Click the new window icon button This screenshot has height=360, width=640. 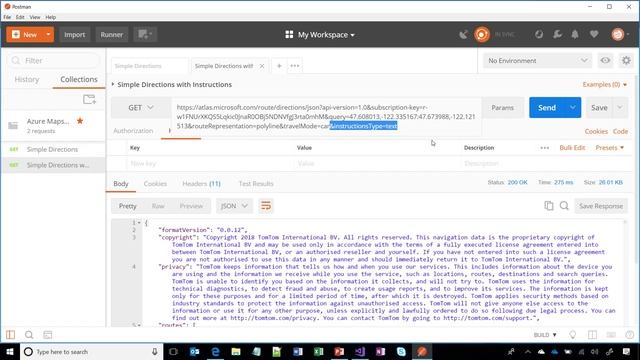click(145, 35)
